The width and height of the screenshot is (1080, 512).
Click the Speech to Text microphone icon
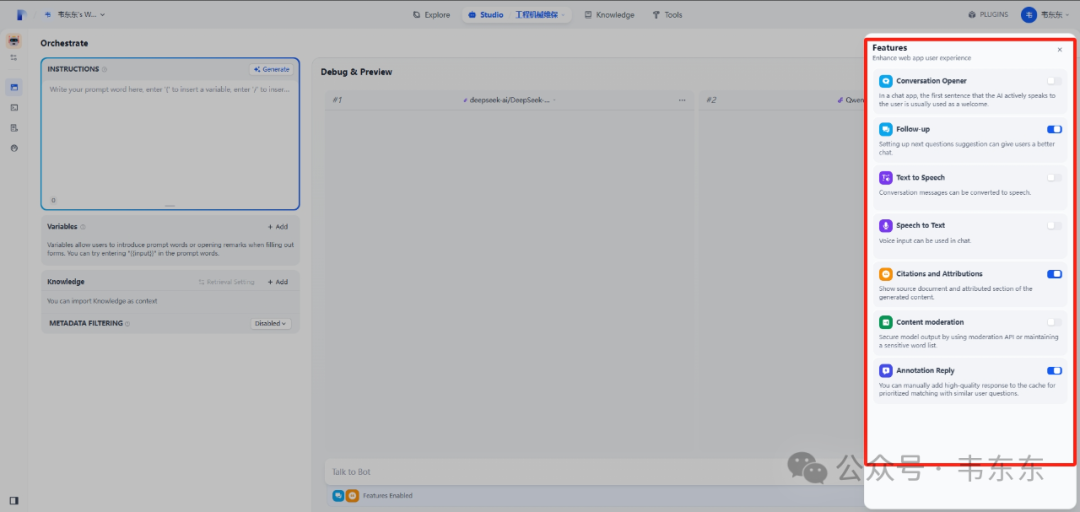pyautogui.click(x=886, y=225)
